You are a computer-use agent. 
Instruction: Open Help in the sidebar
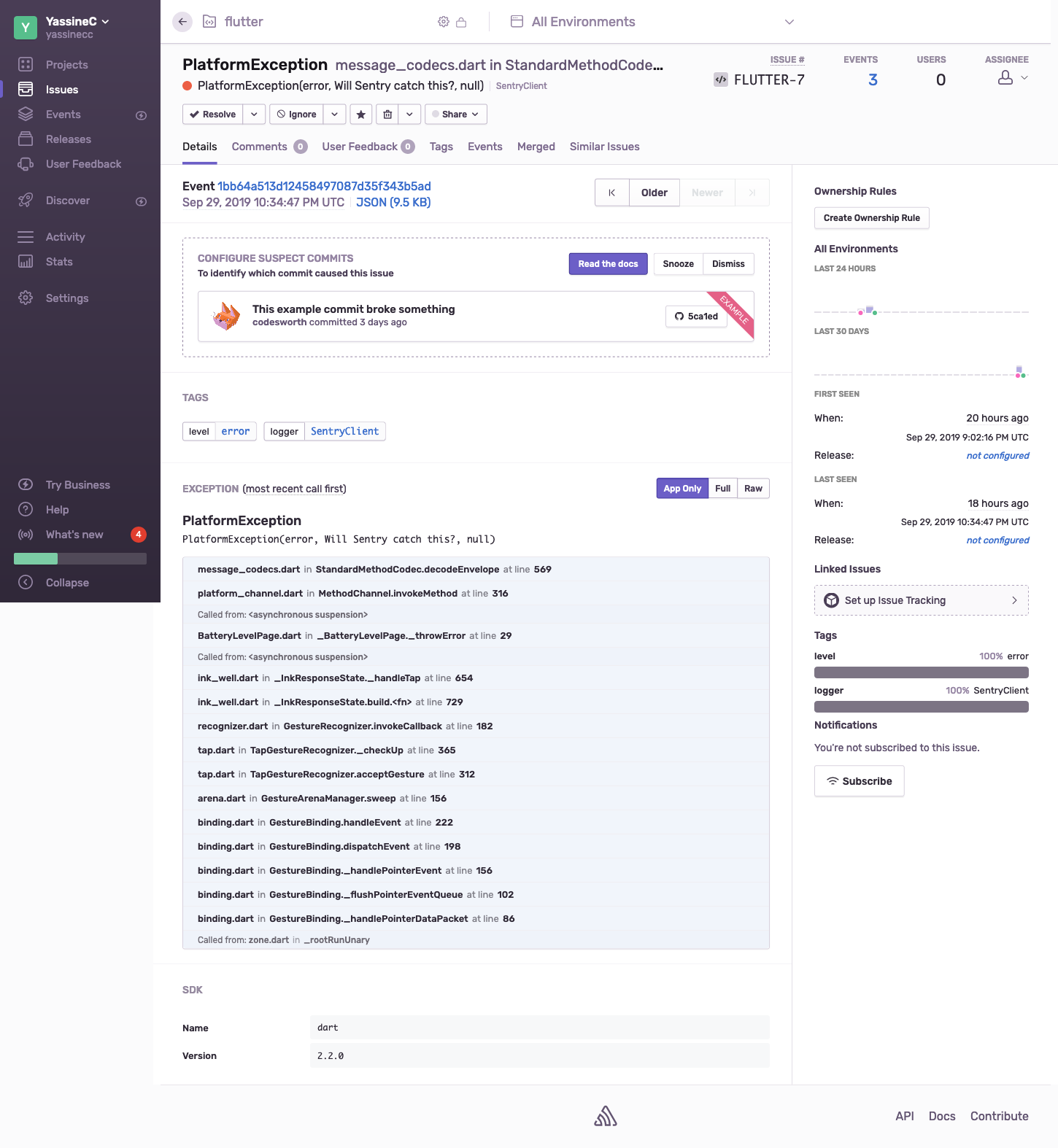pyautogui.click(x=57, y=510)
